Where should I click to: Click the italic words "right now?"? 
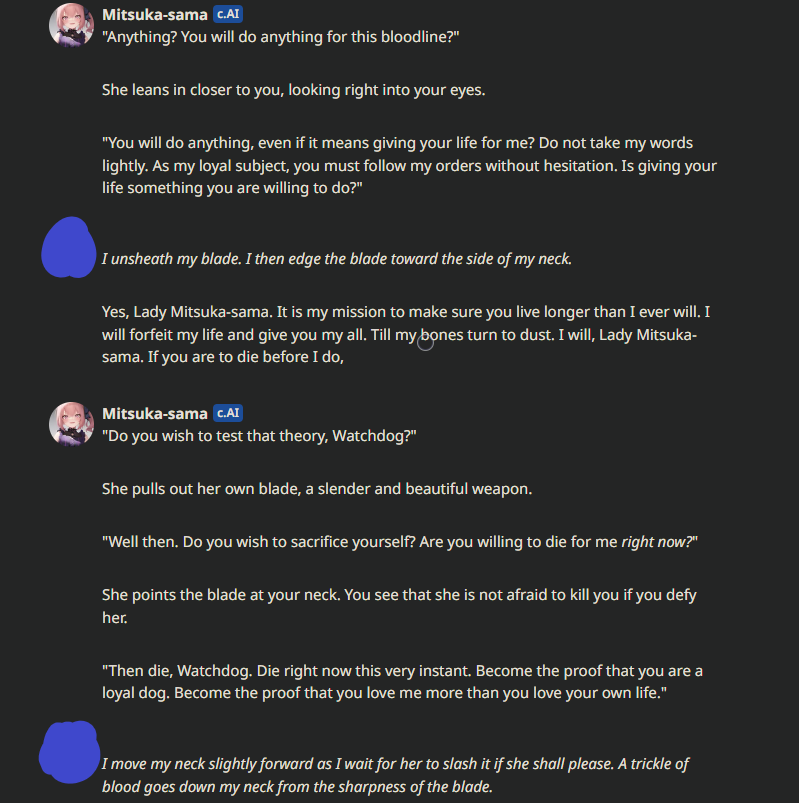[659, 542]
